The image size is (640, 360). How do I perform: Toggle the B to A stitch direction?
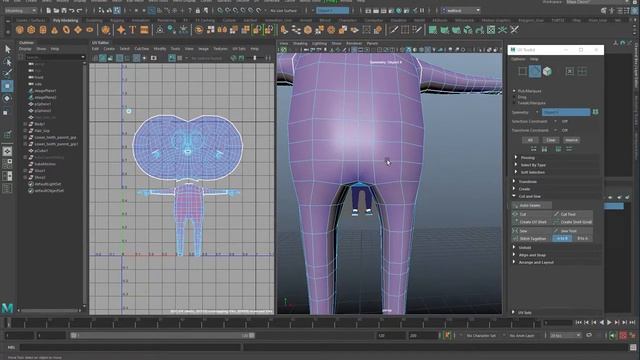[582, 238]
